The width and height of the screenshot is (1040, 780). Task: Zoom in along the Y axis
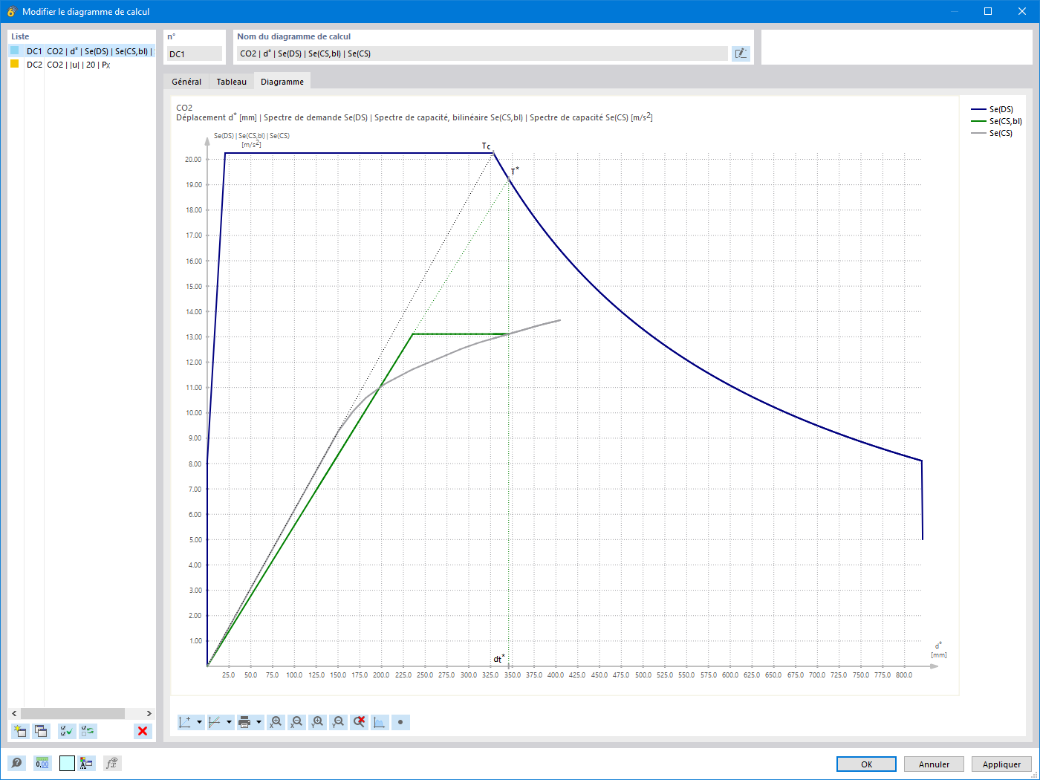point(318,722)
